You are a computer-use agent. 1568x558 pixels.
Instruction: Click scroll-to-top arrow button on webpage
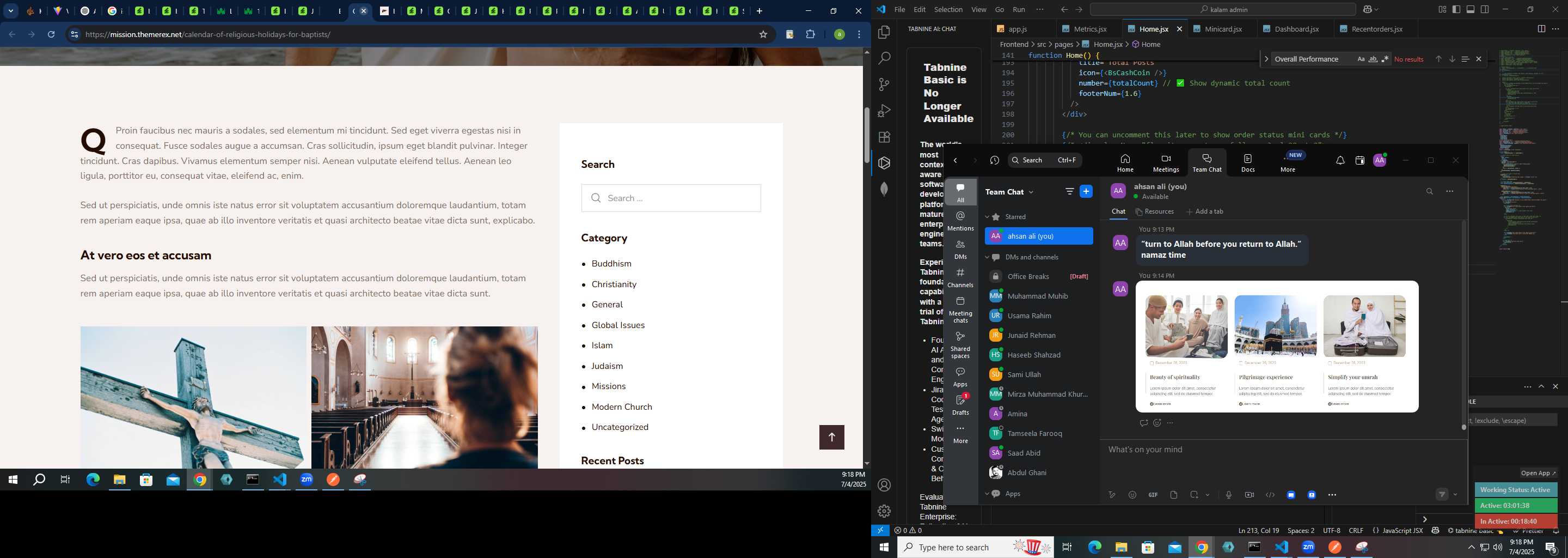pos(831,438)
